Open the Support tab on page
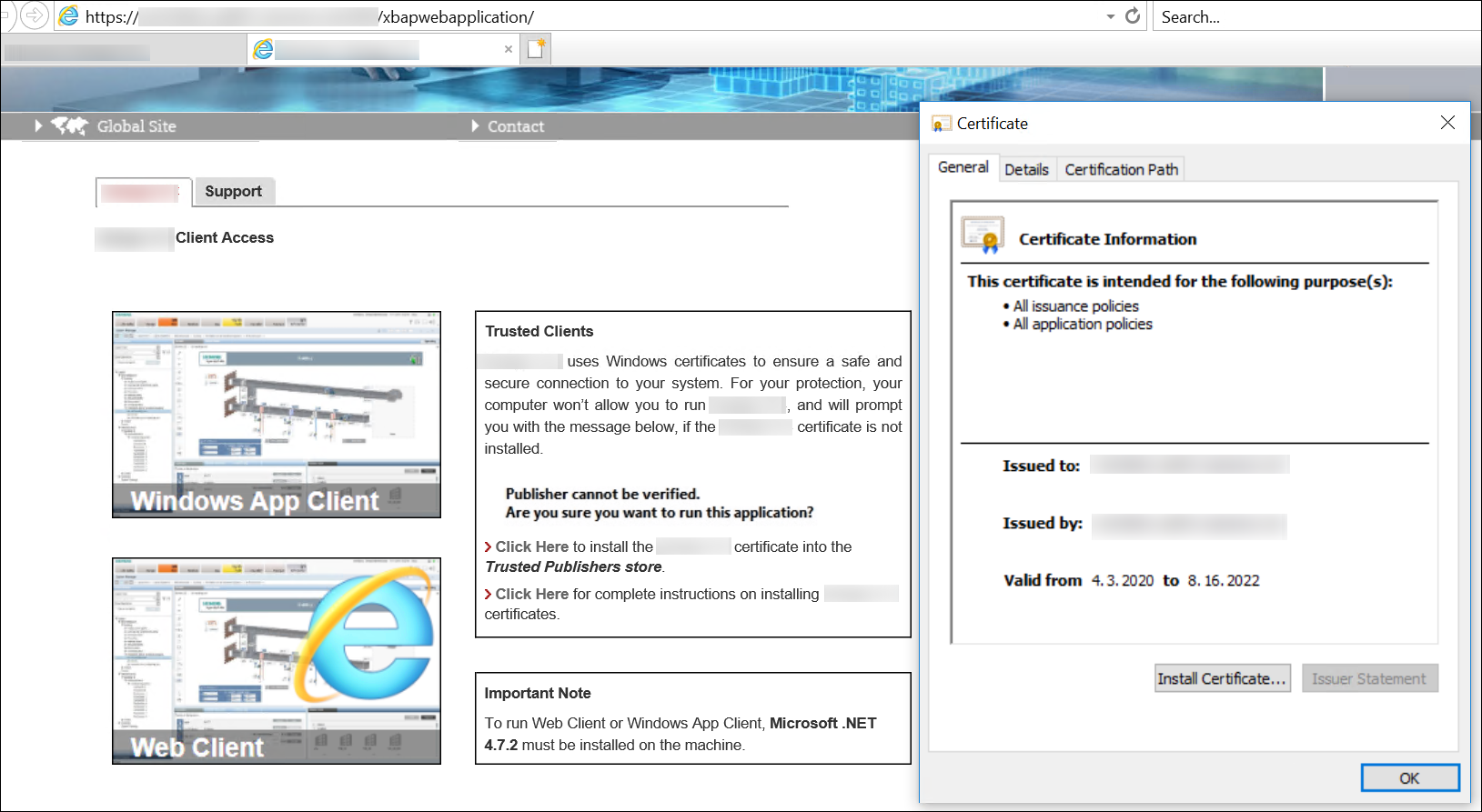Image resolution: width=1482 pixels, height=812 pixels. [x=233, y=192]
